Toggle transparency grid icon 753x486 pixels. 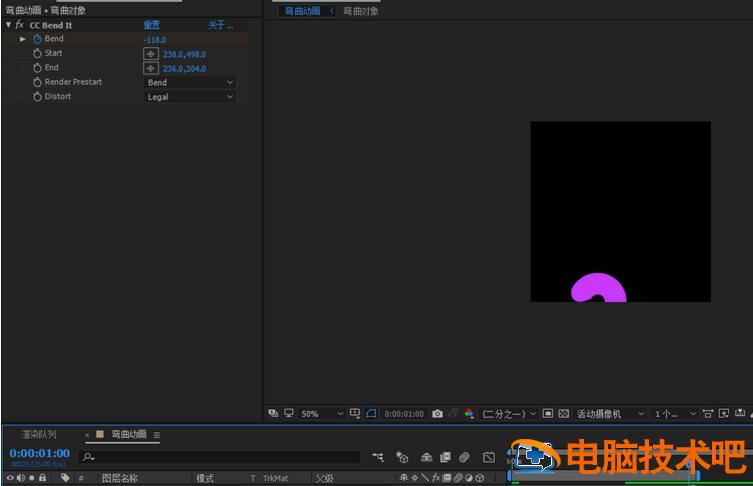click(564, 413)
